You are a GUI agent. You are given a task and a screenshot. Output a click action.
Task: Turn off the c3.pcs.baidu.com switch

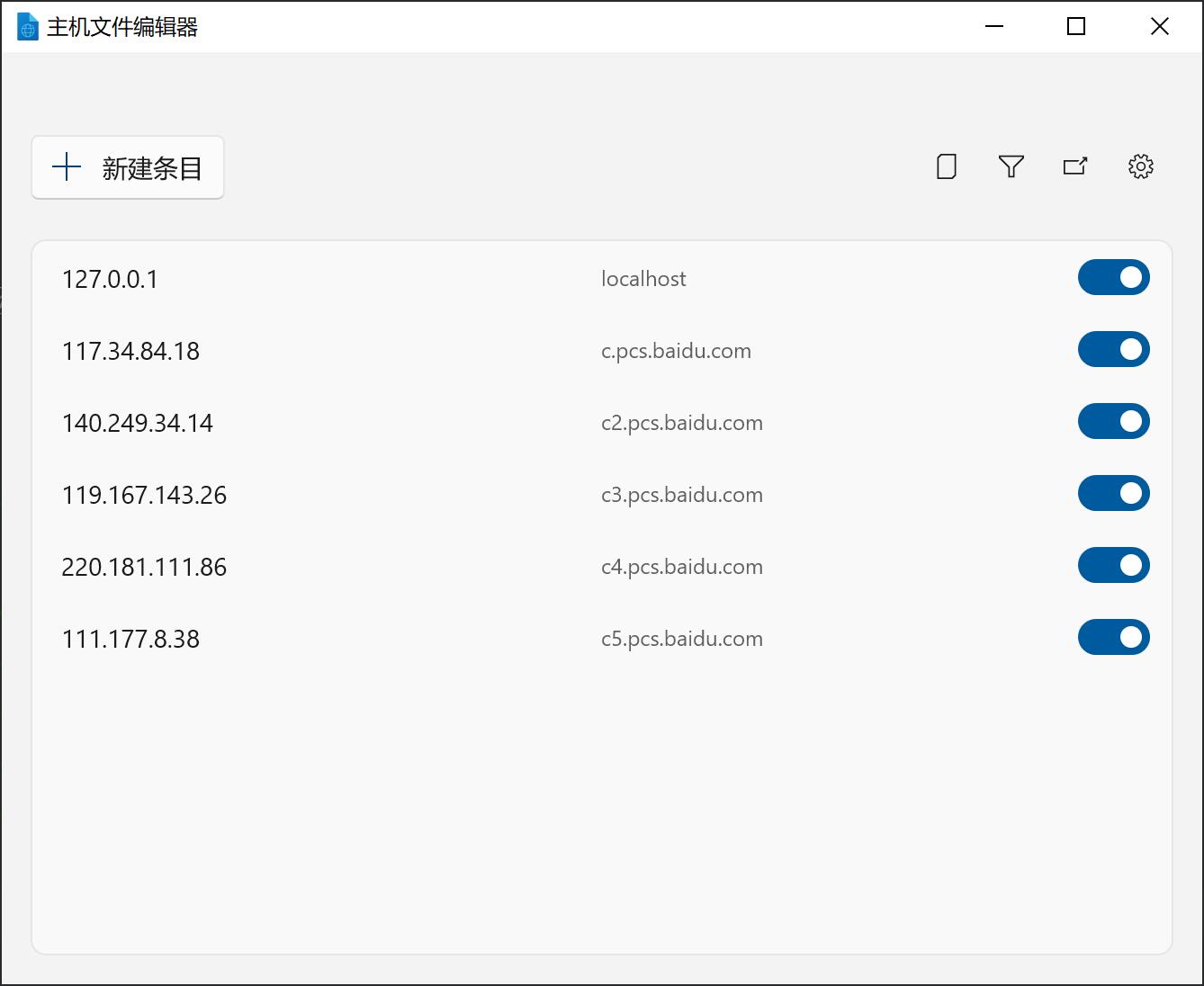1113,494
